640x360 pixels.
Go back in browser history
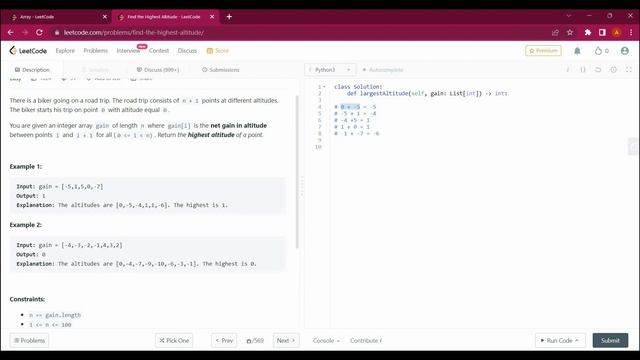click(11, 32)
